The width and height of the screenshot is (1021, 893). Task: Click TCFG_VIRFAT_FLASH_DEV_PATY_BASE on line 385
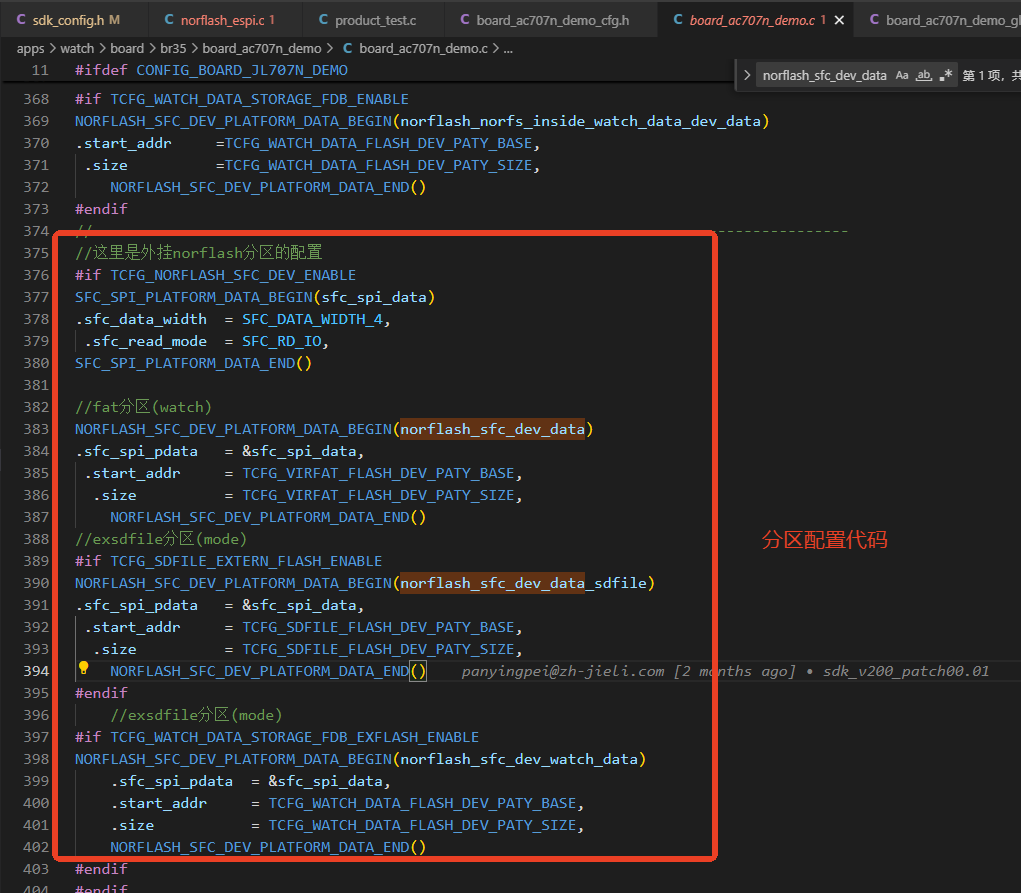tap(378, 474)
